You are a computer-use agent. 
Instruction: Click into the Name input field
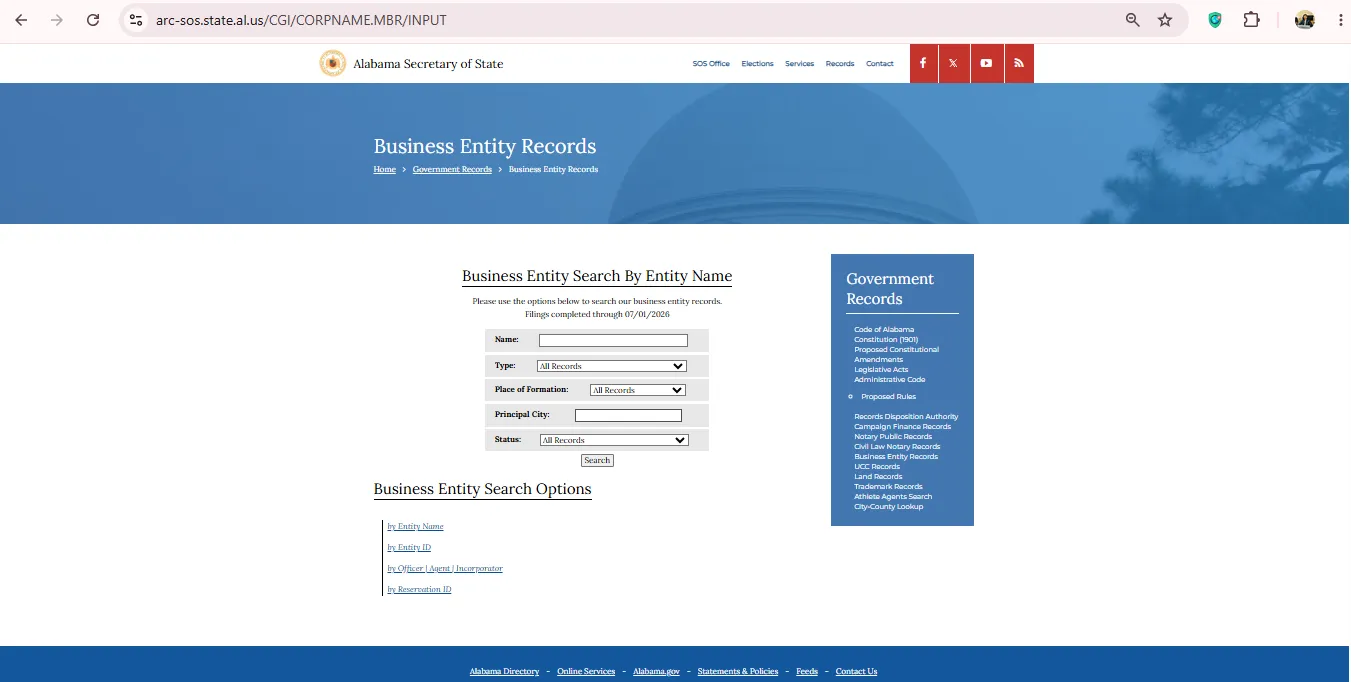click(613, 340)
